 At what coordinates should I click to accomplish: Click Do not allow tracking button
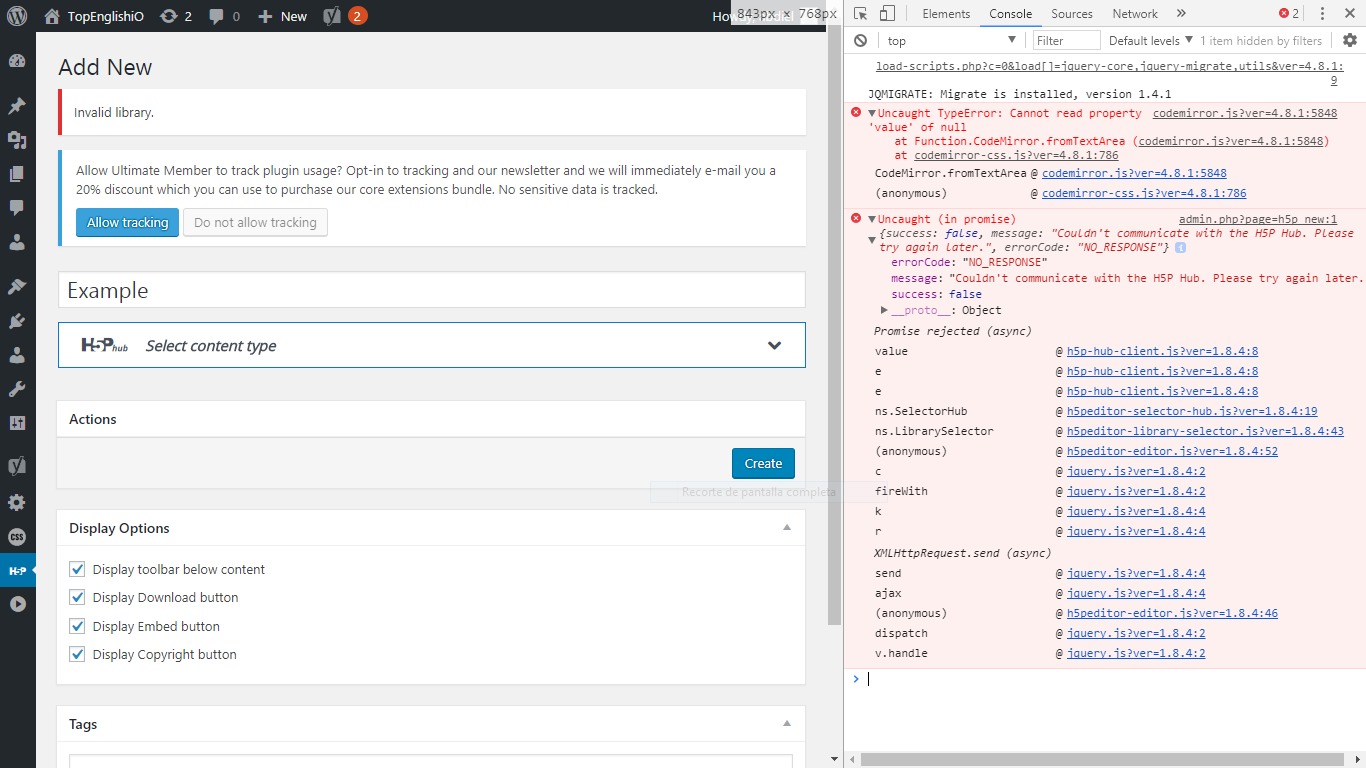coord(255,222)
